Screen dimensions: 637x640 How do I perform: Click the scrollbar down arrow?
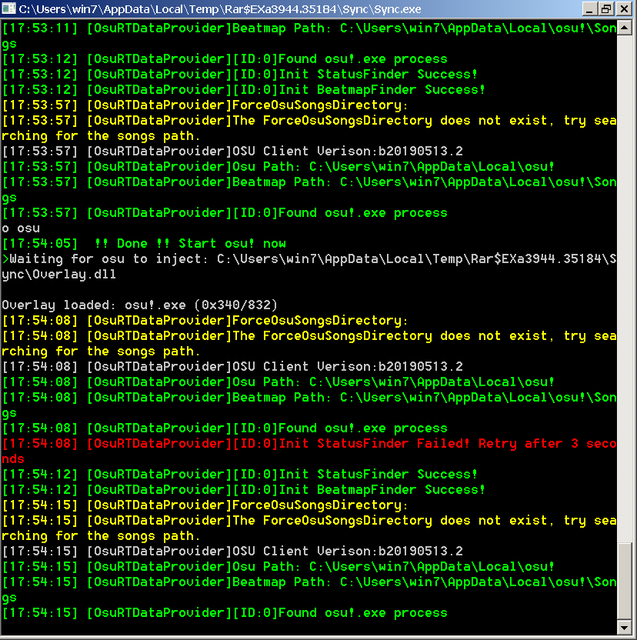pyautogui.click(x=624, y=627)
